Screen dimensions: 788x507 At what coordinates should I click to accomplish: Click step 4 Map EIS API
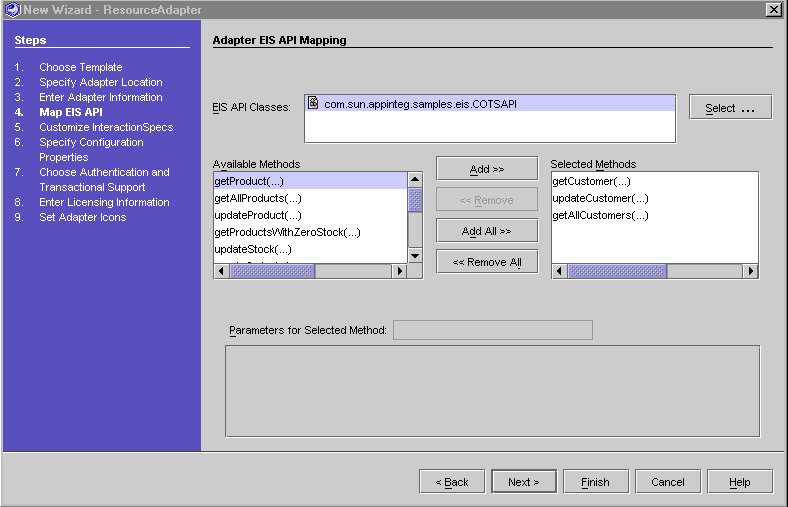point(71,113)
